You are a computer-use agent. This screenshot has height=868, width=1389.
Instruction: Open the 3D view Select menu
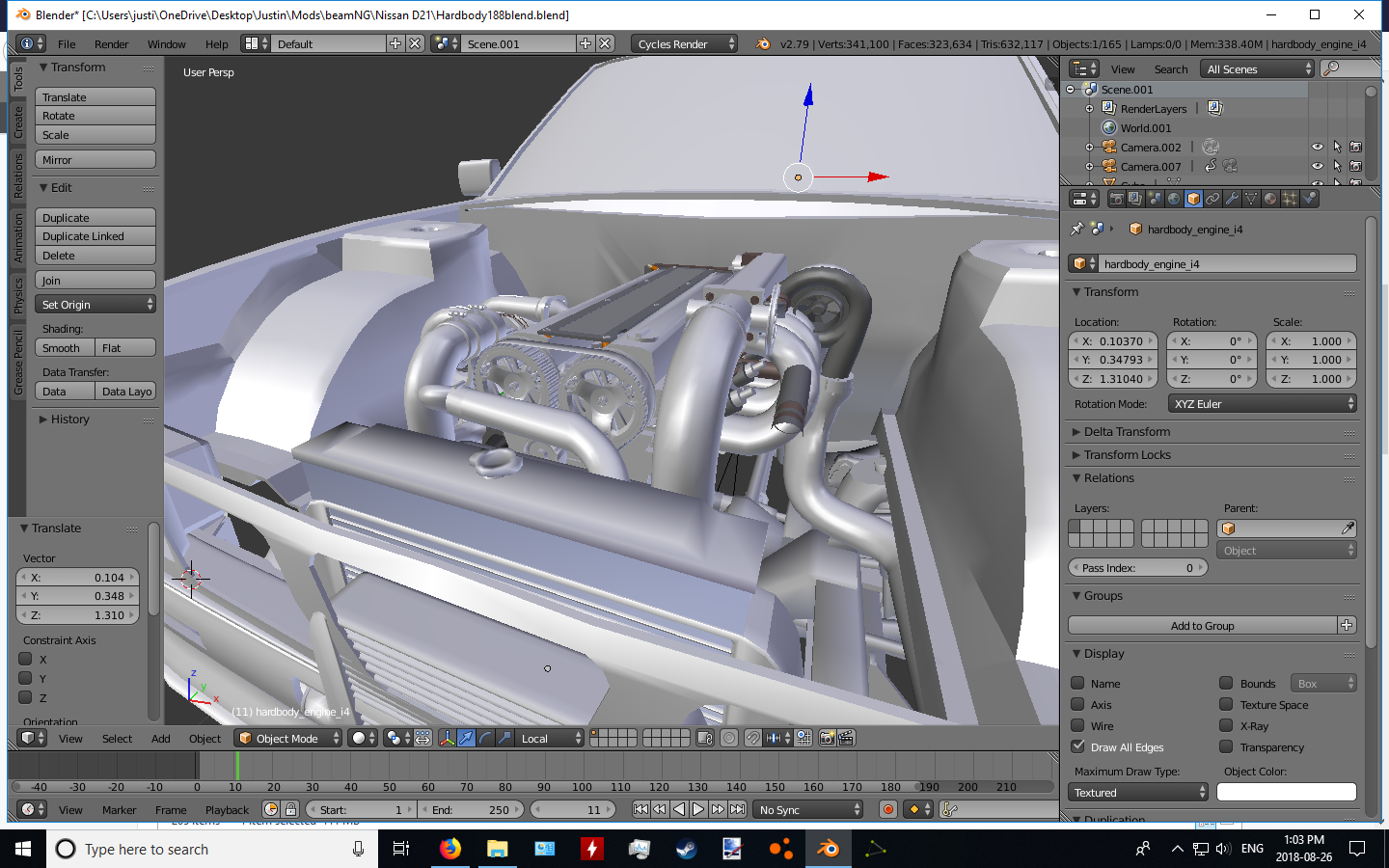click(x=117, y=738)
